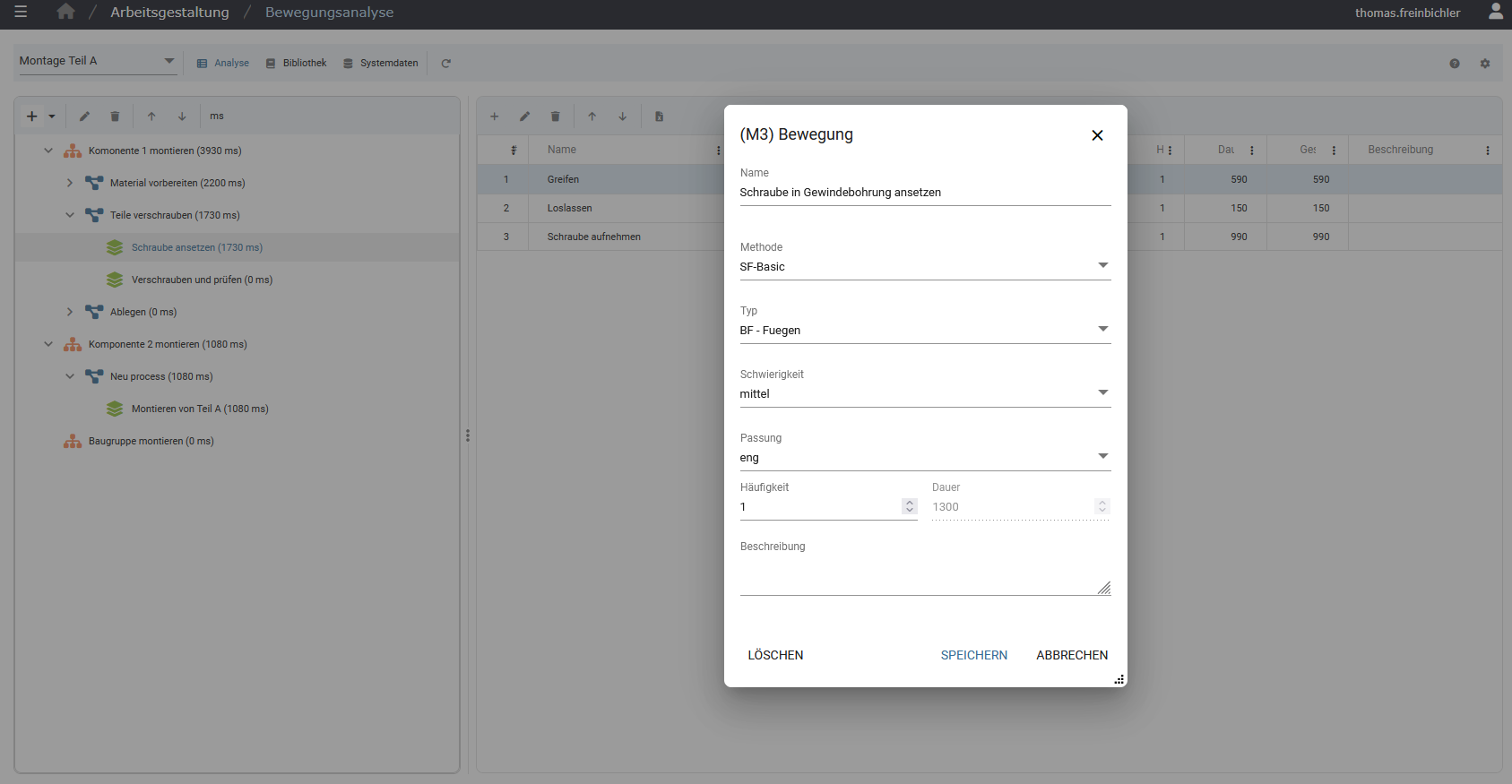Click the refresh icon in toolbar
This screenshot has width=1512, height=784.
(x=445, y=64)
